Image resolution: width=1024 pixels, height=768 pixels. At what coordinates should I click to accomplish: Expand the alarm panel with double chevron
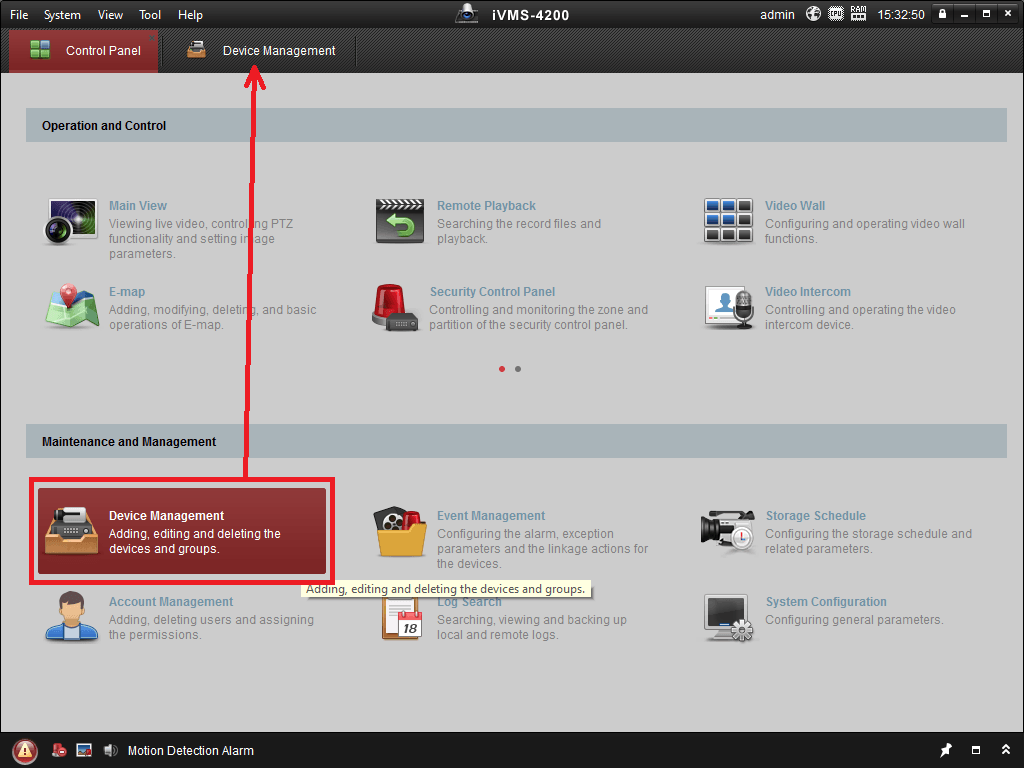pos(1006,750)
